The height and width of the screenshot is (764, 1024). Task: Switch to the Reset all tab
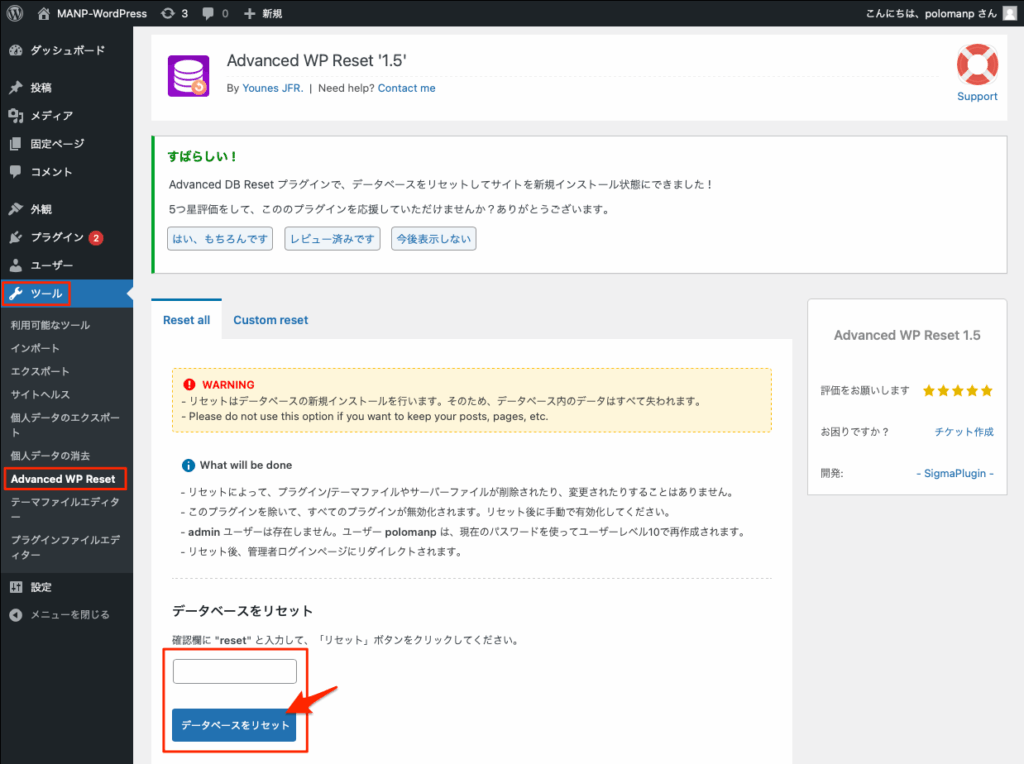(x=186, y=320)
